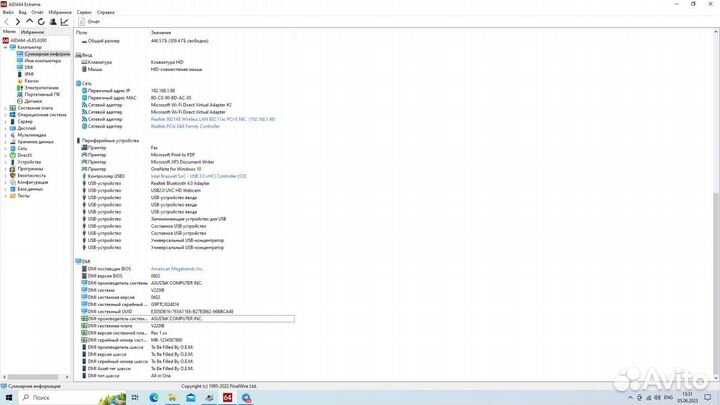Expand the Хранение данных tree node
This screenshot has height=405, width=720.
pos(6,142)
